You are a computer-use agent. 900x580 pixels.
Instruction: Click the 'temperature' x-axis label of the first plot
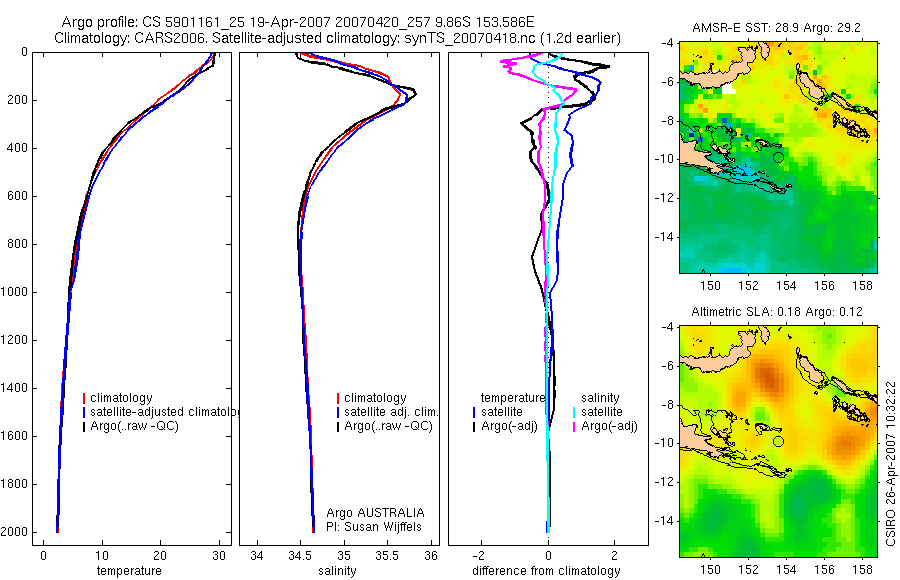(x=129, y=571)
